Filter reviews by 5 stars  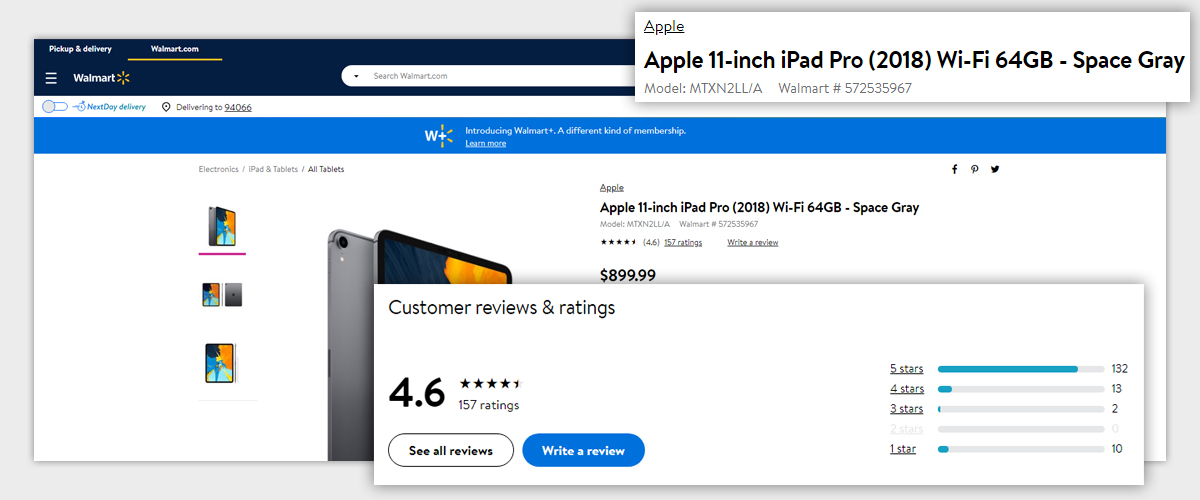pos(906,369)
